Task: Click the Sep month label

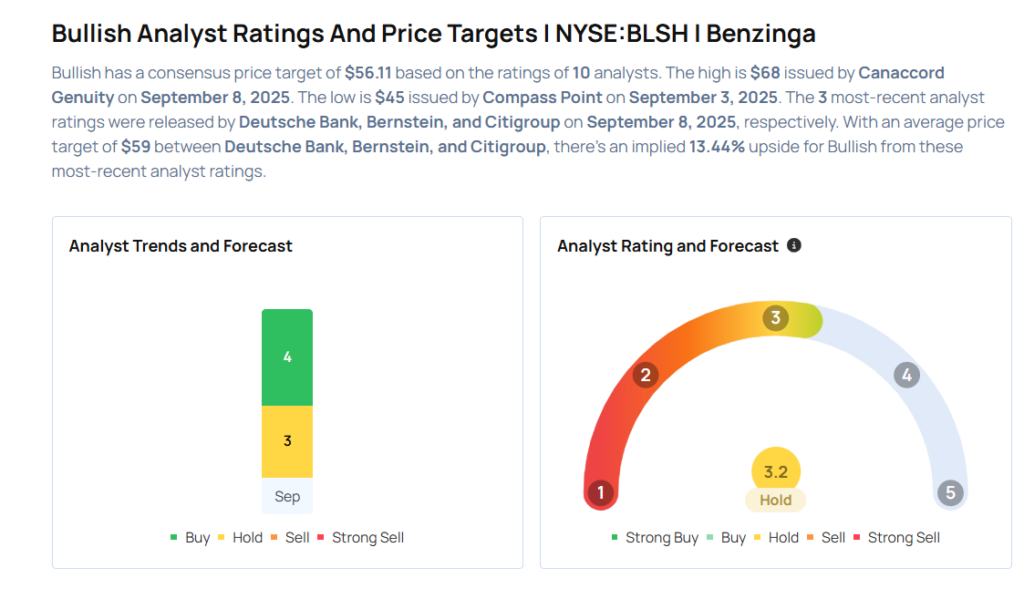Action: [x=287, y=496]
